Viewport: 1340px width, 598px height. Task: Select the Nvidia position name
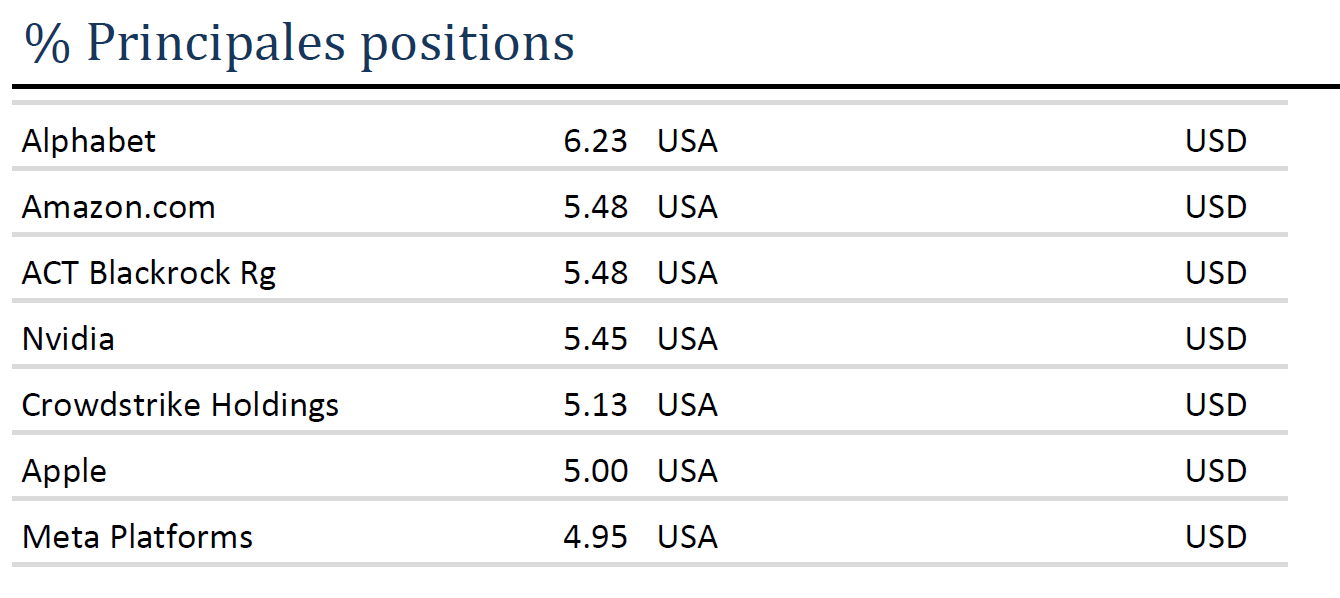68,339
